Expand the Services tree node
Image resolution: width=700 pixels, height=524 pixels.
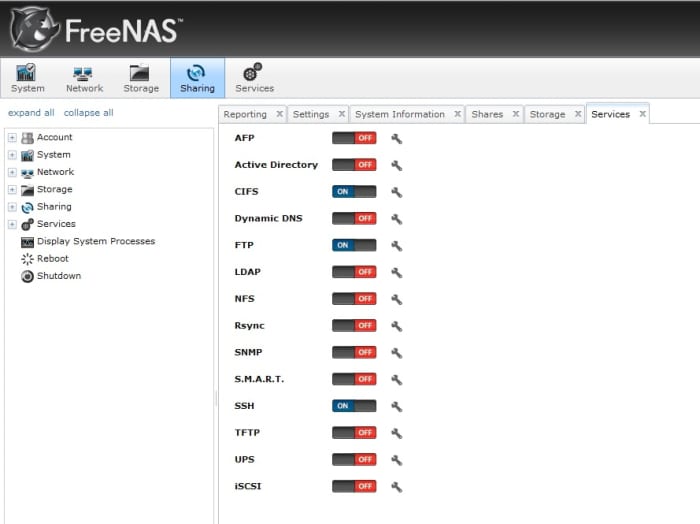pyautogui.click(x=12, y=225)
